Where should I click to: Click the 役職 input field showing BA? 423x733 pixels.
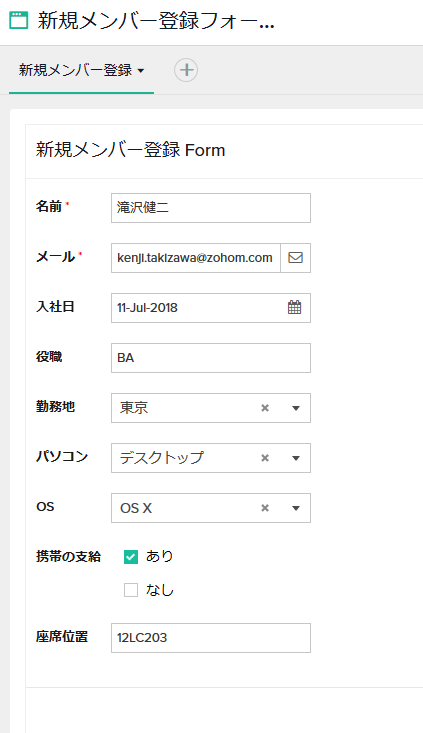coord(211,358)
